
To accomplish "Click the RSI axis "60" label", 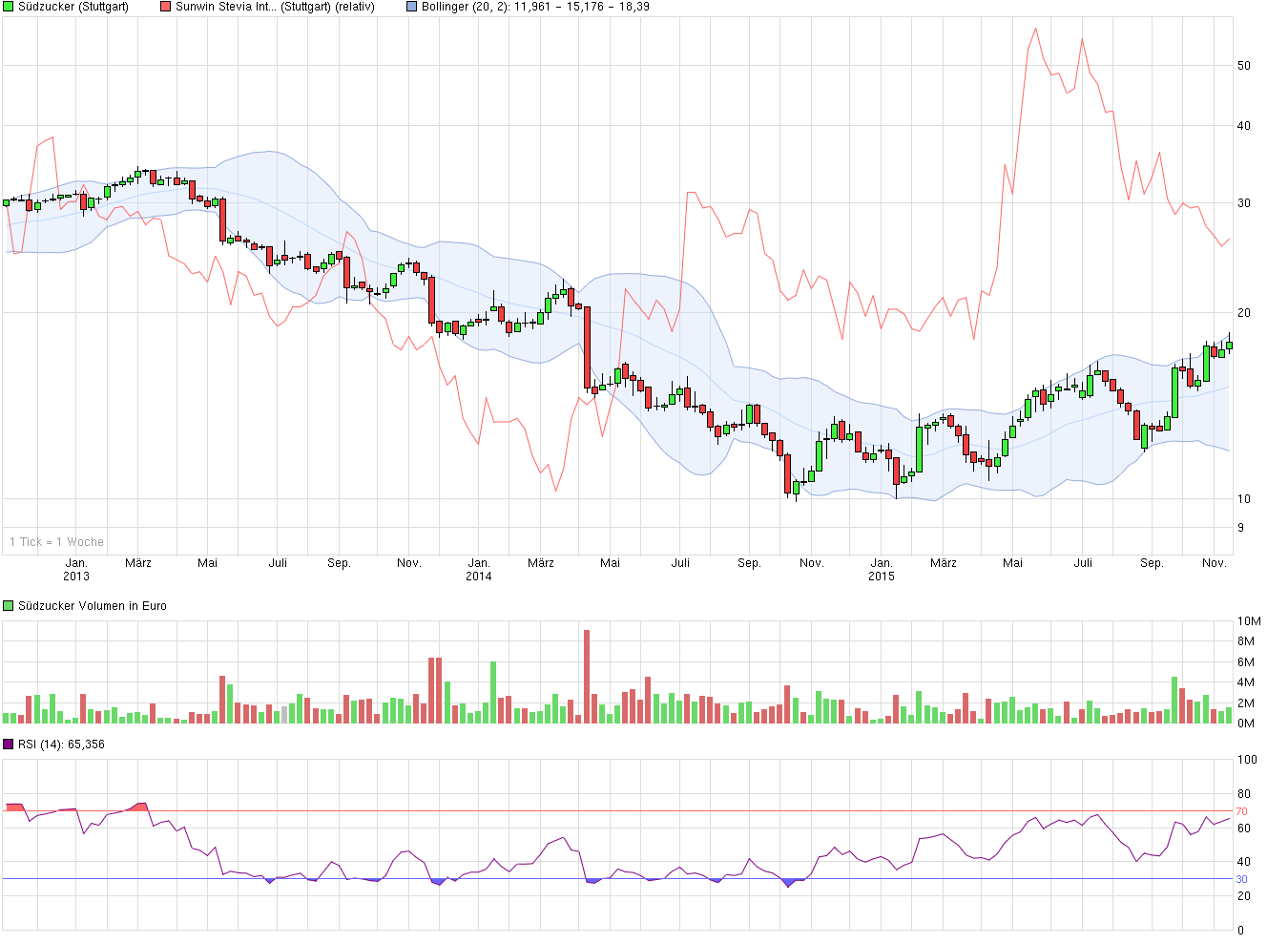I will tap(1244, 829).
